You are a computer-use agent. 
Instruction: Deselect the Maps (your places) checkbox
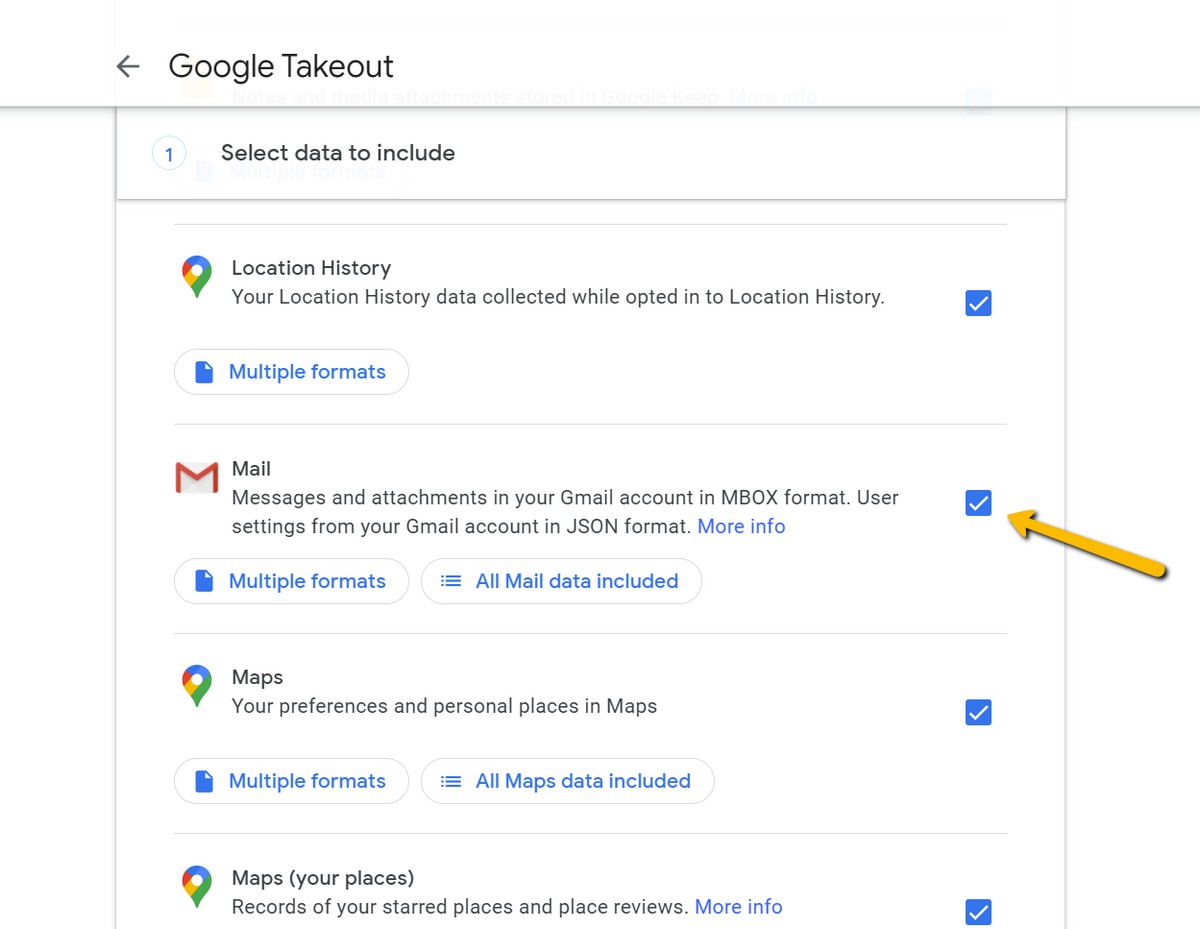pos(978,912)
